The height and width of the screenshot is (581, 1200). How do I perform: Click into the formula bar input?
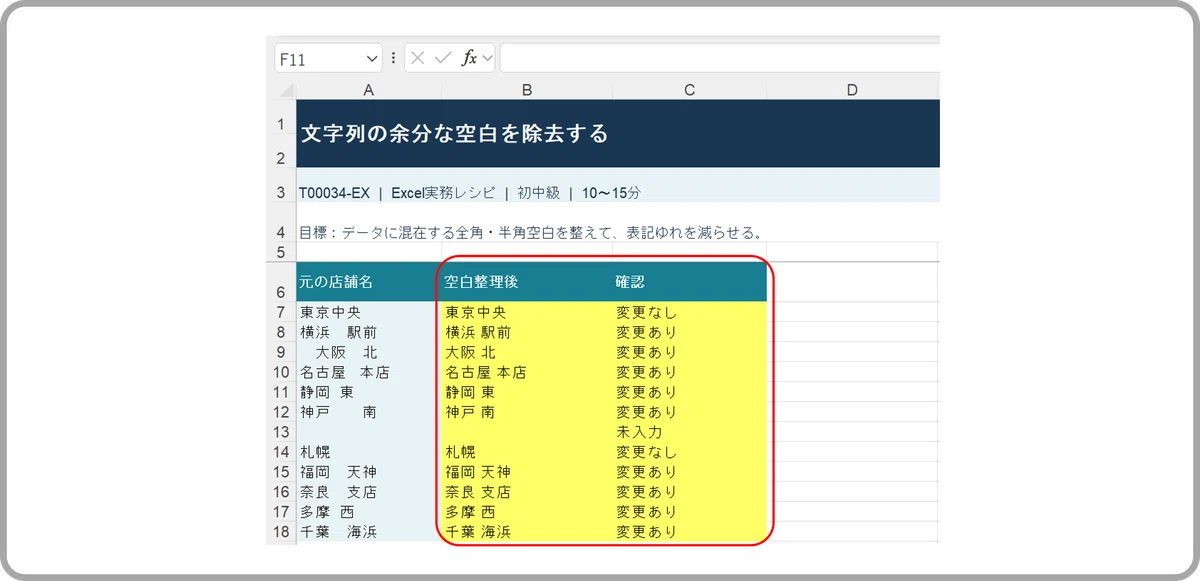[x=719, y=58]
